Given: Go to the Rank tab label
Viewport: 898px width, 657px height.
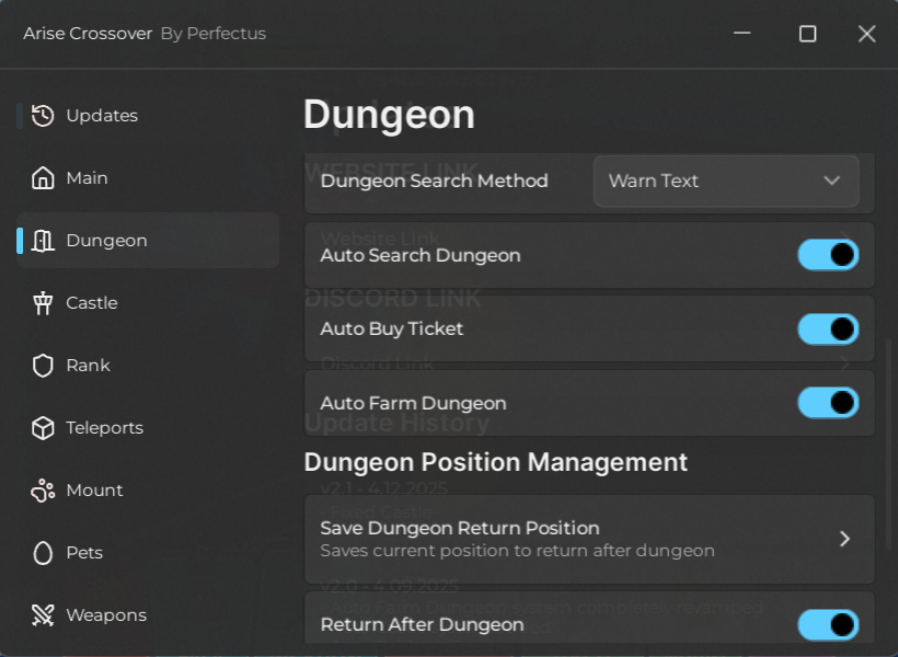Looking at the screenshot, I should (88, 365).
